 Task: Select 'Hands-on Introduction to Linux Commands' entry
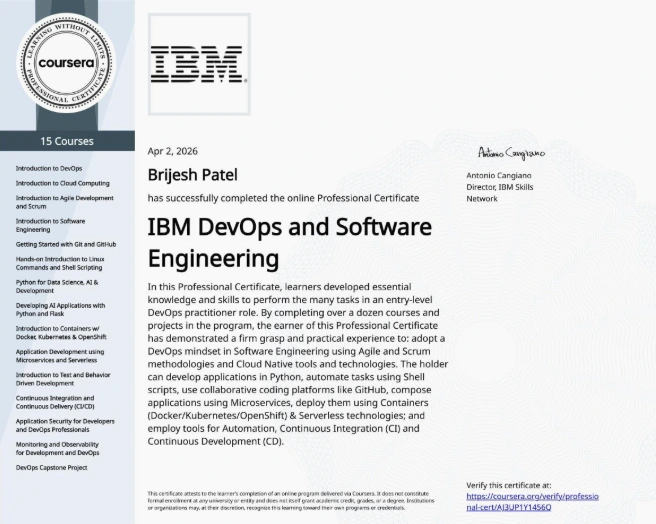(x=60, y=263)
